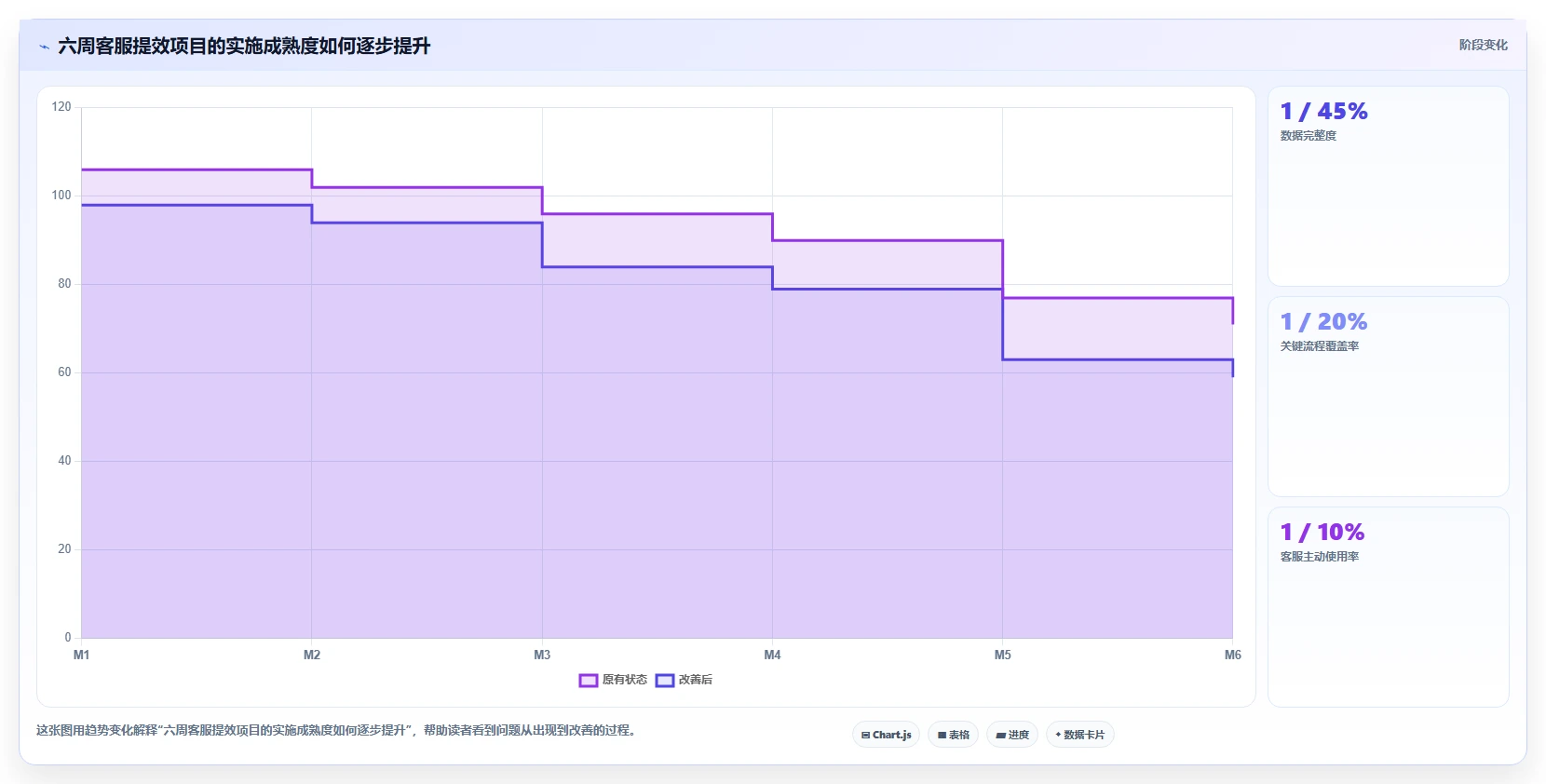Click the title 六周客服提效项目的实施成熟度如何逐步提升

tap(244, 46)
